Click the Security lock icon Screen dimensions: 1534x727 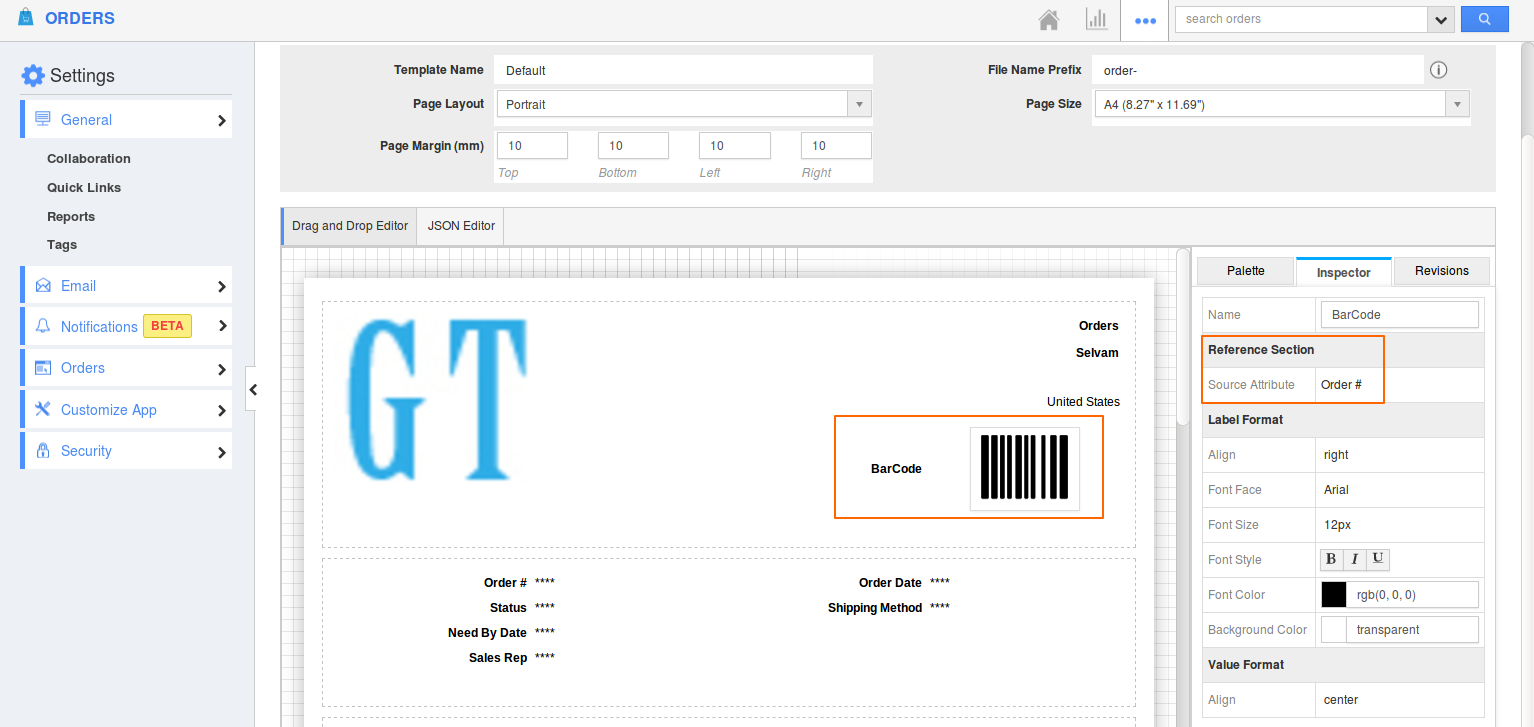click(43, 450)
